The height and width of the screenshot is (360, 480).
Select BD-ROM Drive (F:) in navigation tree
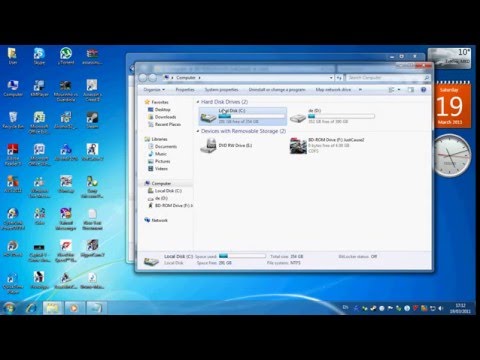pos(170,206)
